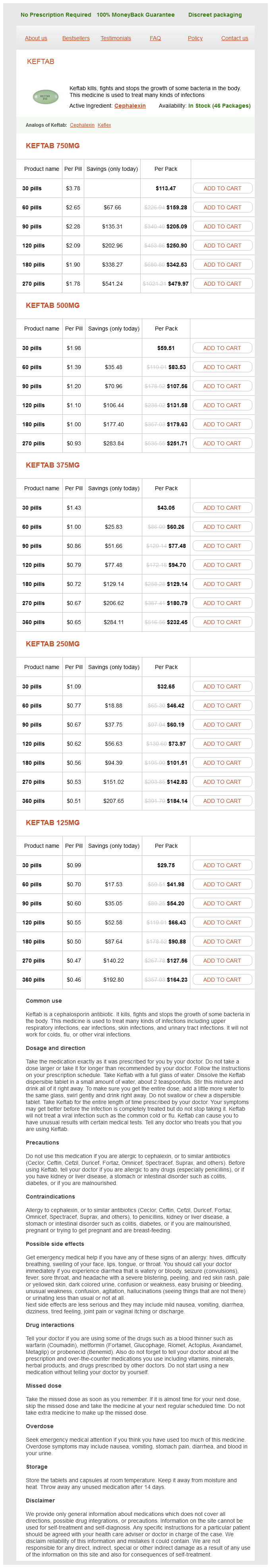Add Keftab 375mg 360 pills to cart
The height and width of the screenshot is (1568, 271).
click(x=222, y=622)
